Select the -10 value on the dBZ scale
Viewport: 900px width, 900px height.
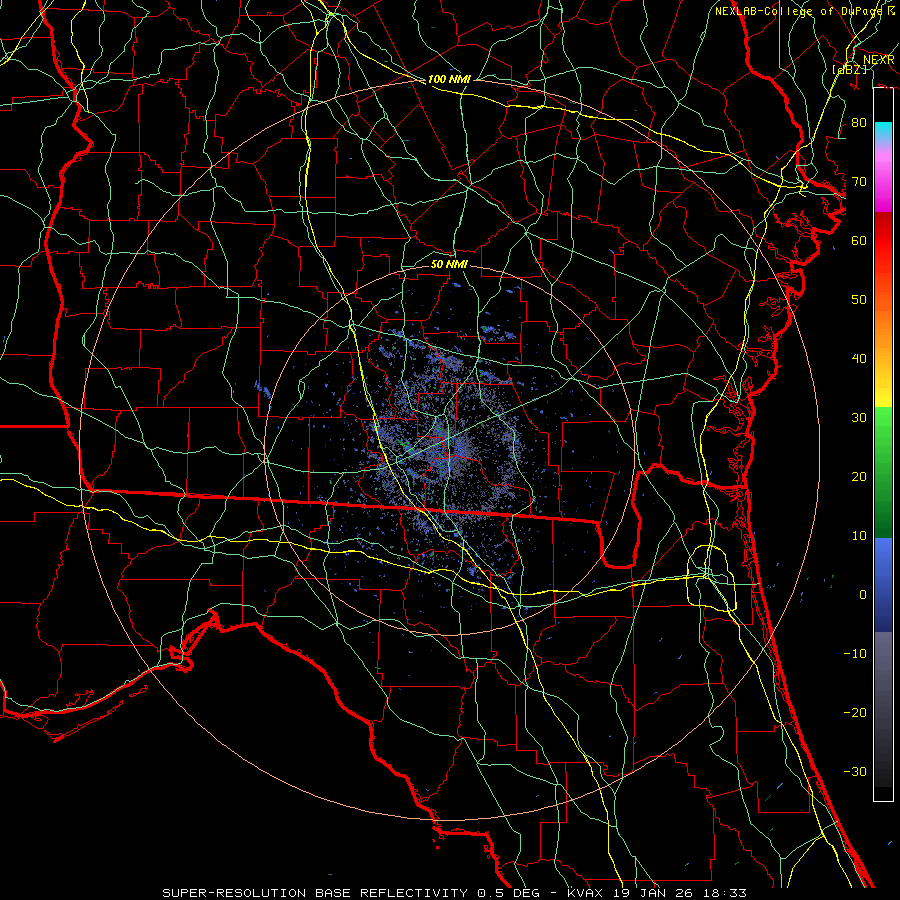pyautogui.click(x=855, y=654)
